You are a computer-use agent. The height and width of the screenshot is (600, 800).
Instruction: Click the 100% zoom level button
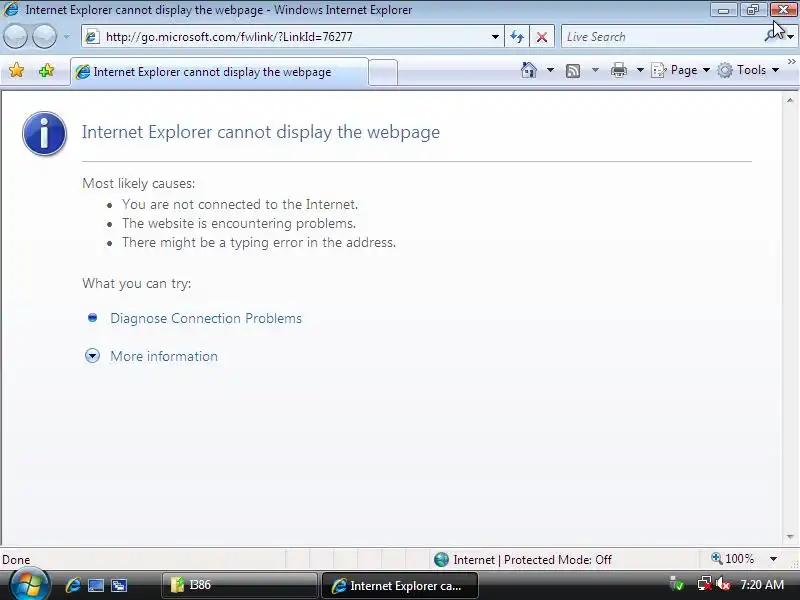(x=733, y=559)
